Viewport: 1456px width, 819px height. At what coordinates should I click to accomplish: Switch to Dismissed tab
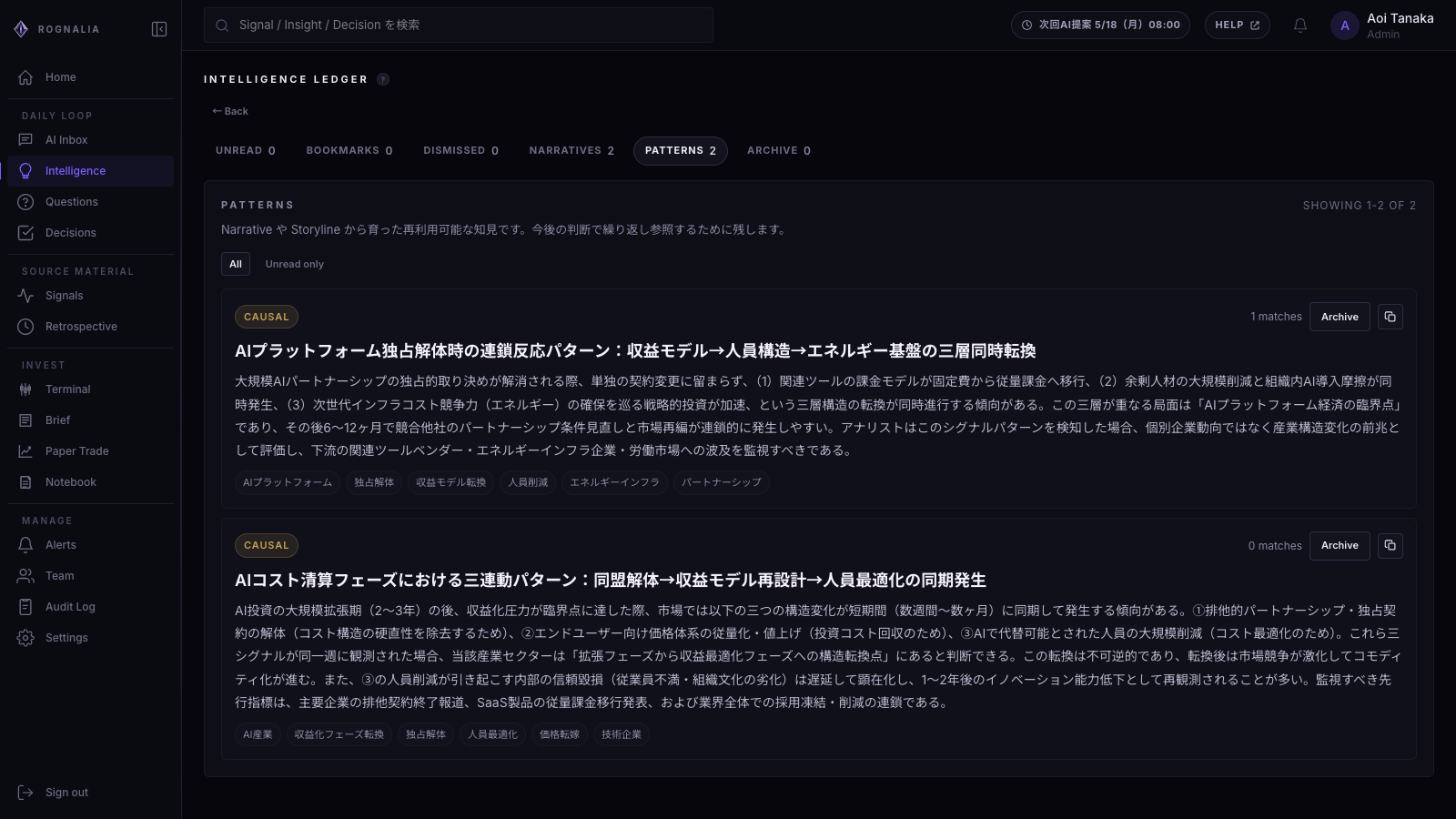[460, 151]
